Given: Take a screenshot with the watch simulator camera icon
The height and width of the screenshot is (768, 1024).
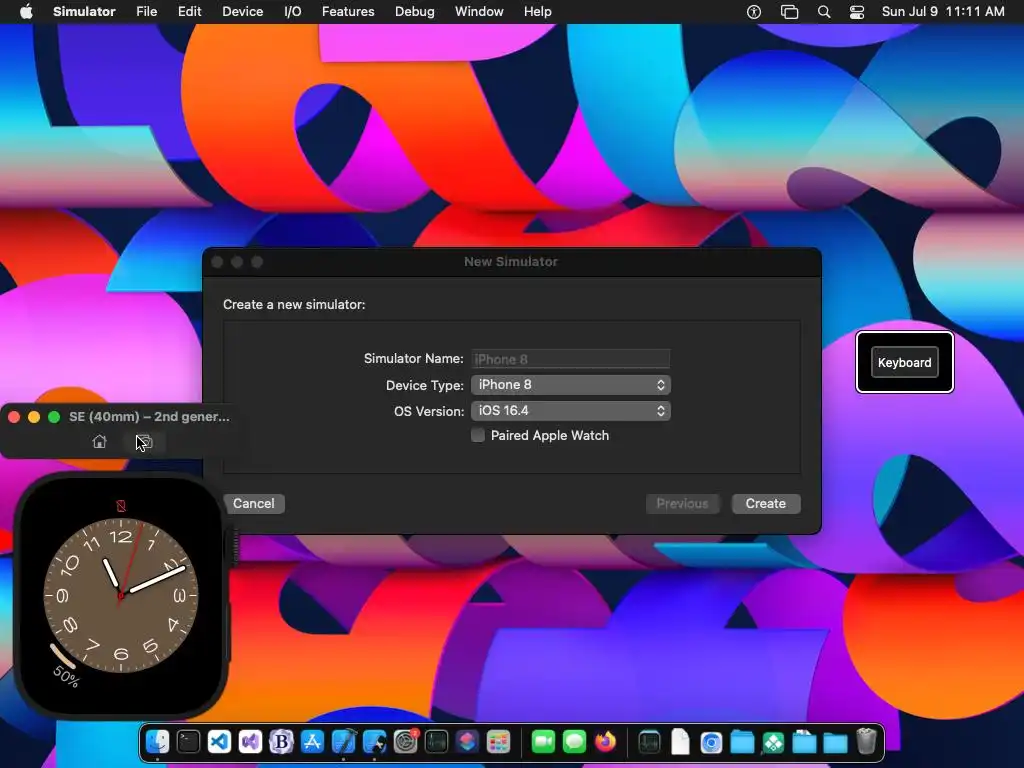Looking at the screenshot, I should [144, 442].
